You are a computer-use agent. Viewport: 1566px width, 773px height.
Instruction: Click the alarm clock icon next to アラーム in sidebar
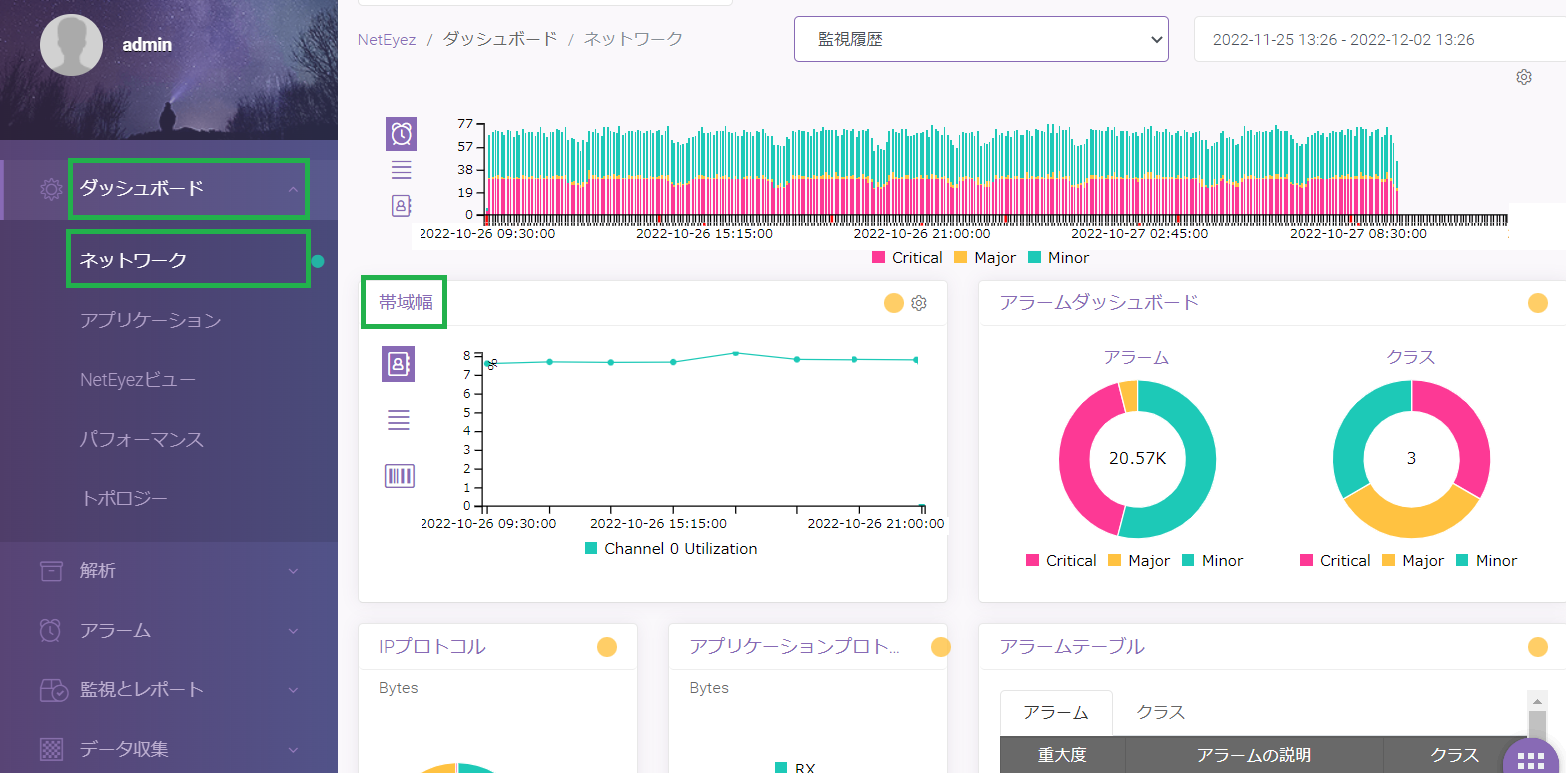point(50,630)
